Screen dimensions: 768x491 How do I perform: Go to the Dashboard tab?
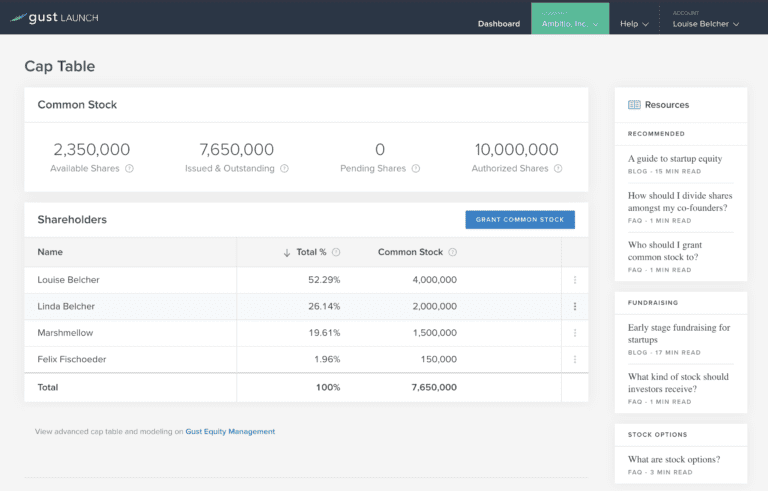(x=498, y=23)
